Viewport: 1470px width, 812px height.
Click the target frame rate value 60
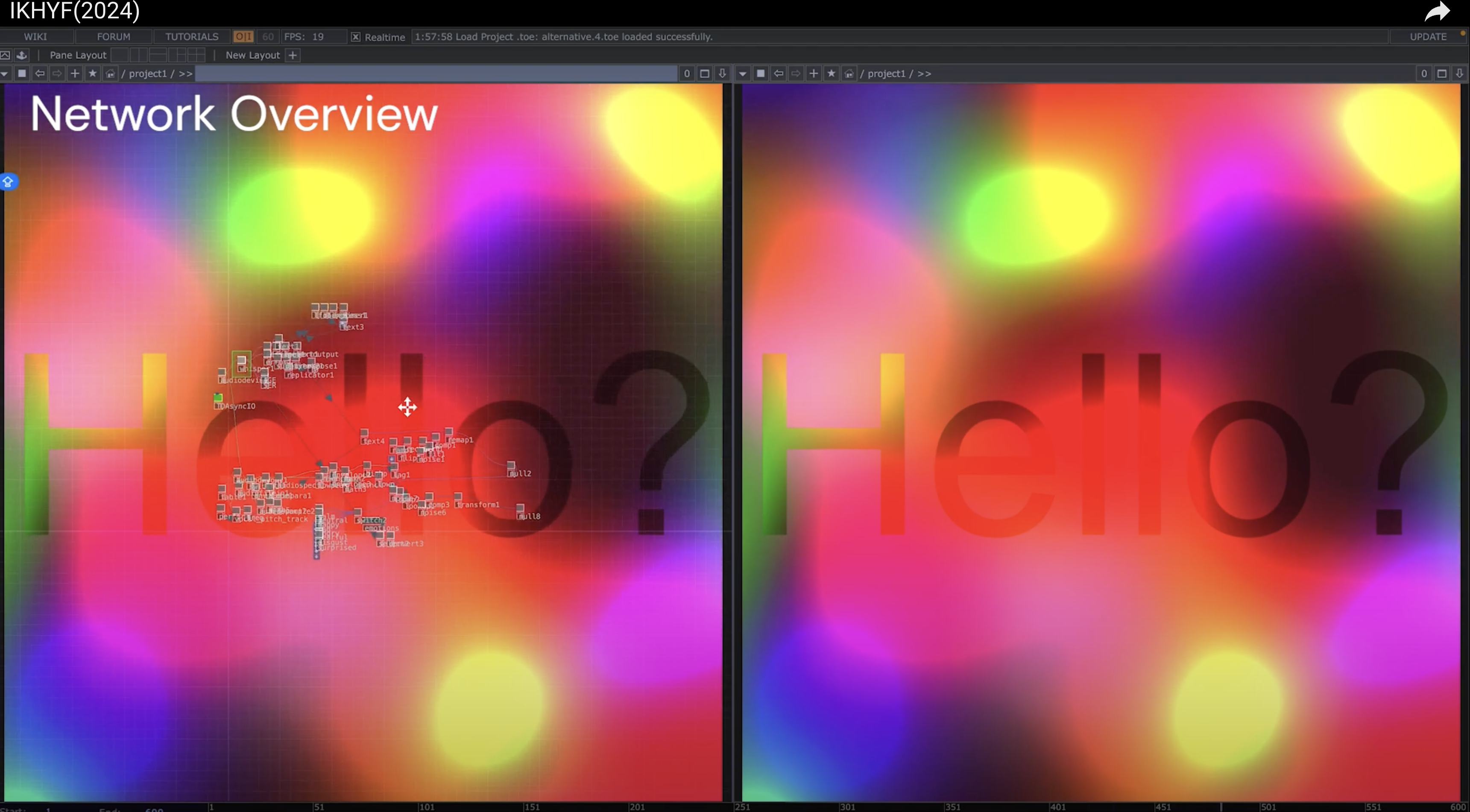[268, 37]
